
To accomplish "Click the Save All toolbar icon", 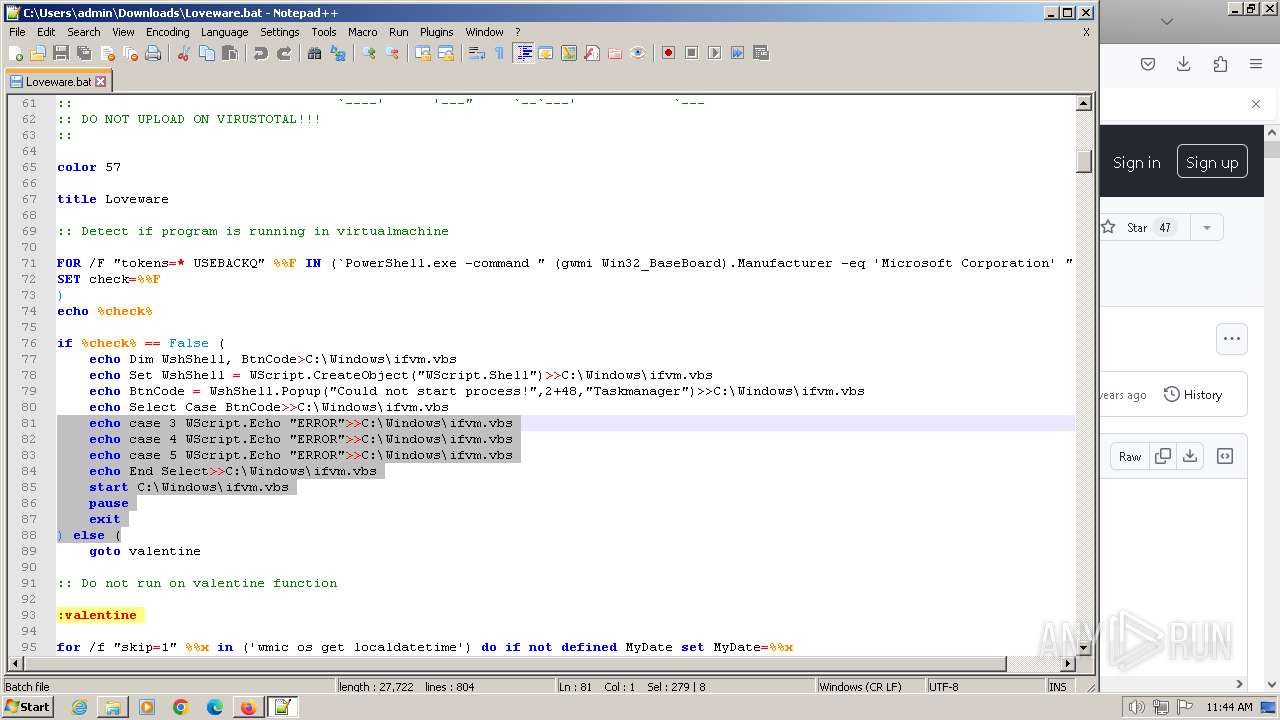I will point(84,53).
